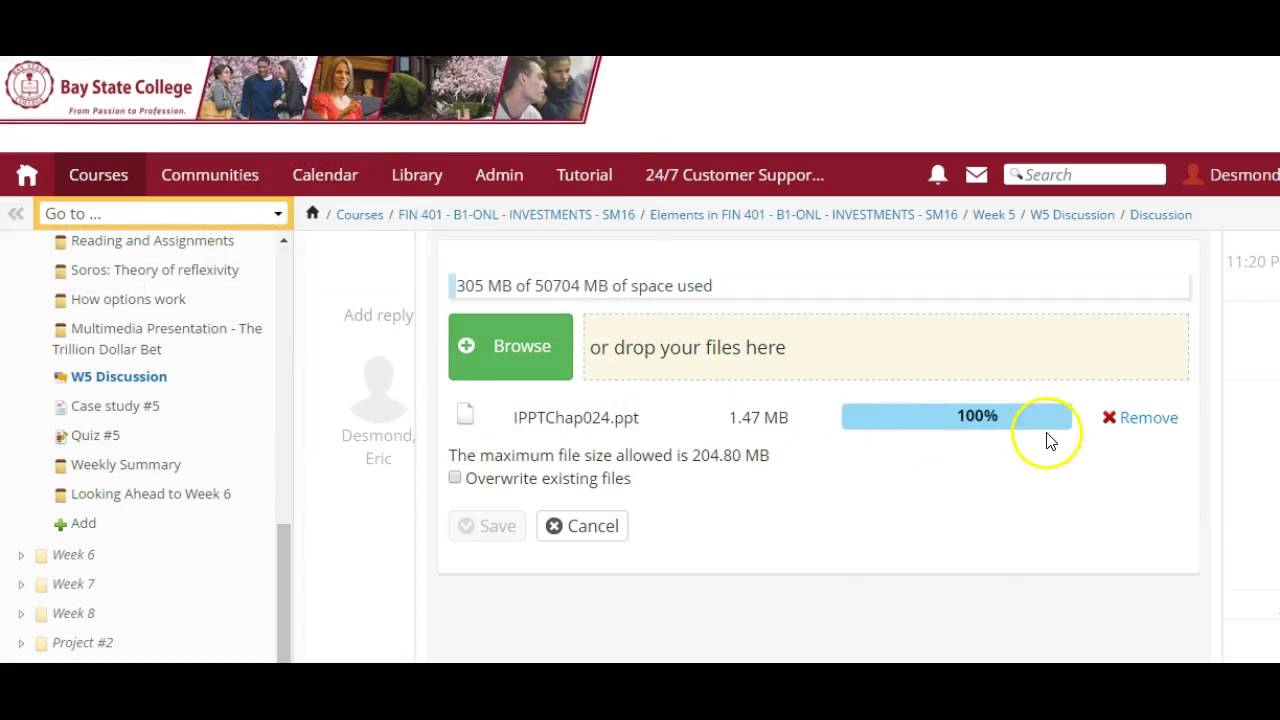Click the Add reply text
This screenshot has width=1280, height=720.
(378, 315)
